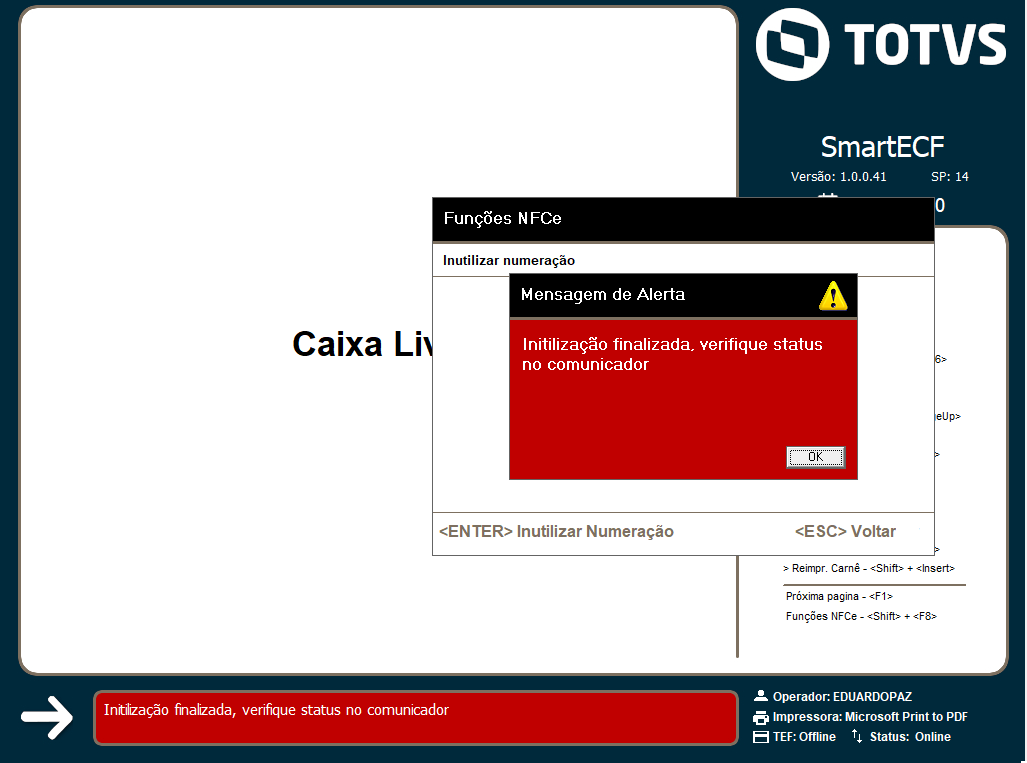Click the SmartECF title
Image resolution: width=1027 pixels, height=763 pixels.
(882, 147)
